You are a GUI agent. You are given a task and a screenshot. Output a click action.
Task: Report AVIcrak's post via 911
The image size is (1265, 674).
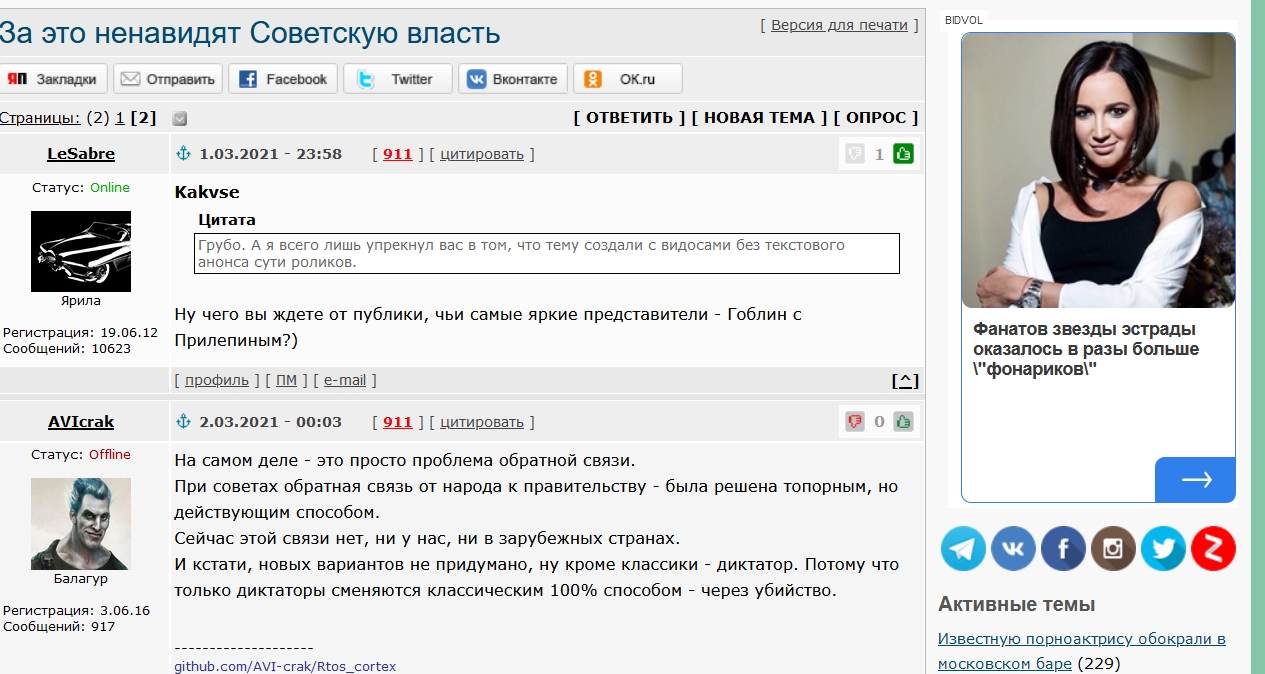[x=398, y=422]
